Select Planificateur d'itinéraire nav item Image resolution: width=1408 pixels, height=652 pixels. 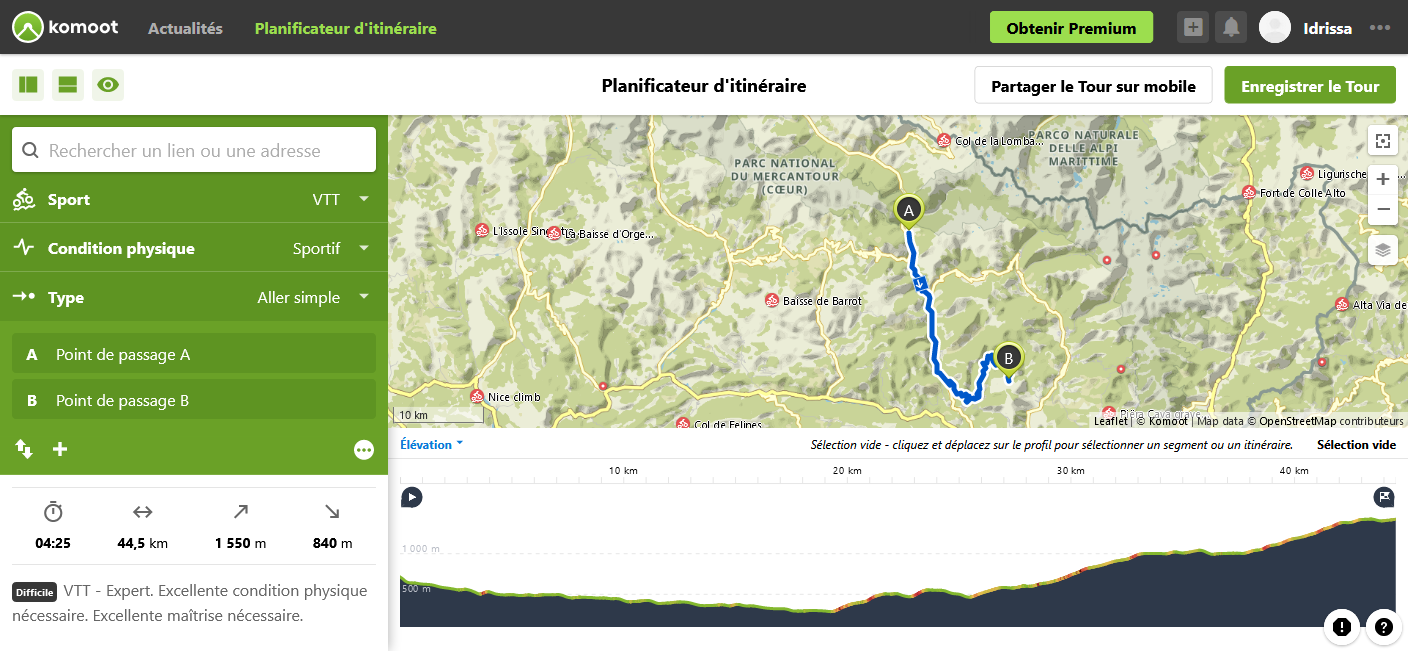[345, 28]
